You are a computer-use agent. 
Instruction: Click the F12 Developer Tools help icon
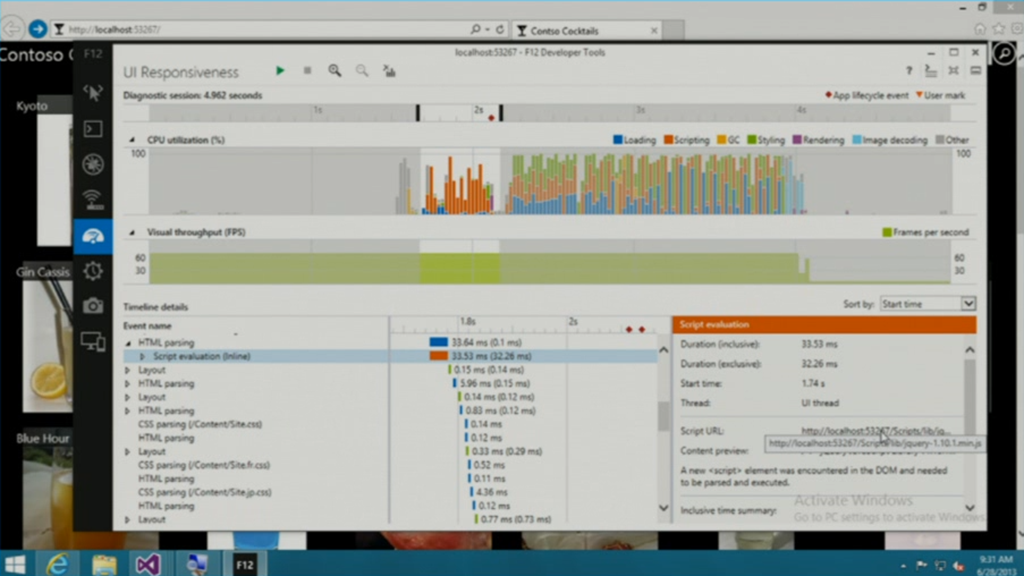(x=908, y=71)
